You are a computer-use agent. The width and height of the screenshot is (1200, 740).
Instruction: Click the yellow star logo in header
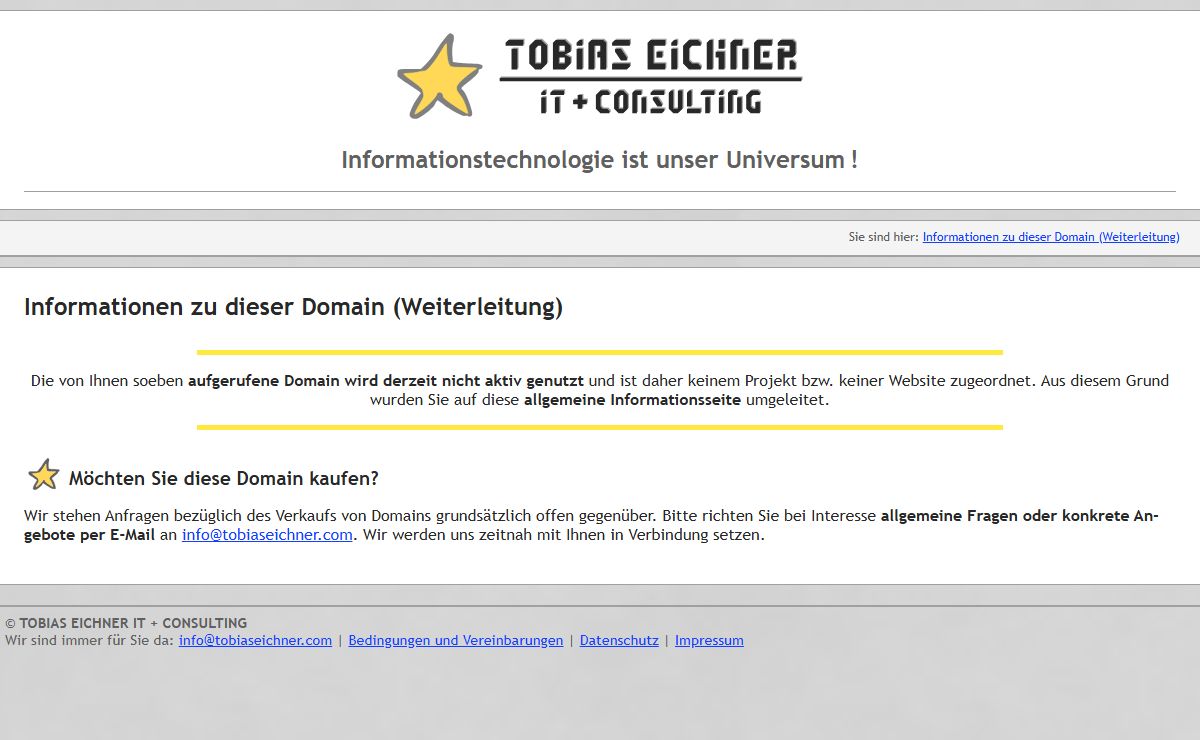[x=440, y=77]
